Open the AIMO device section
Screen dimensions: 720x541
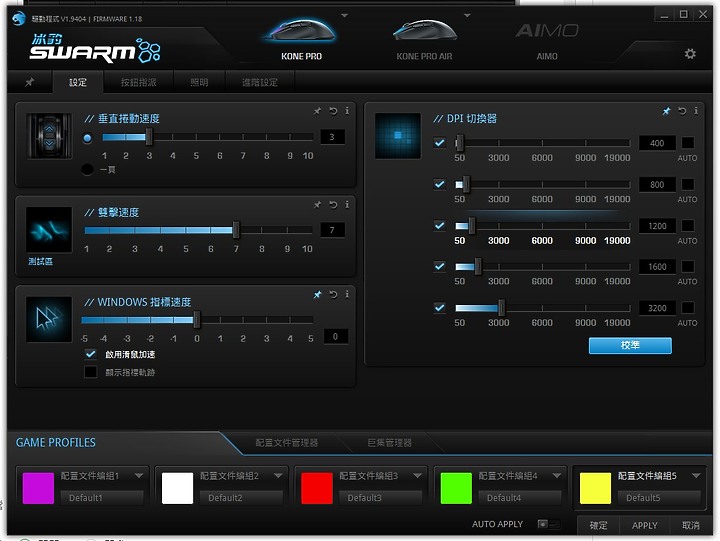pos(547,39)
